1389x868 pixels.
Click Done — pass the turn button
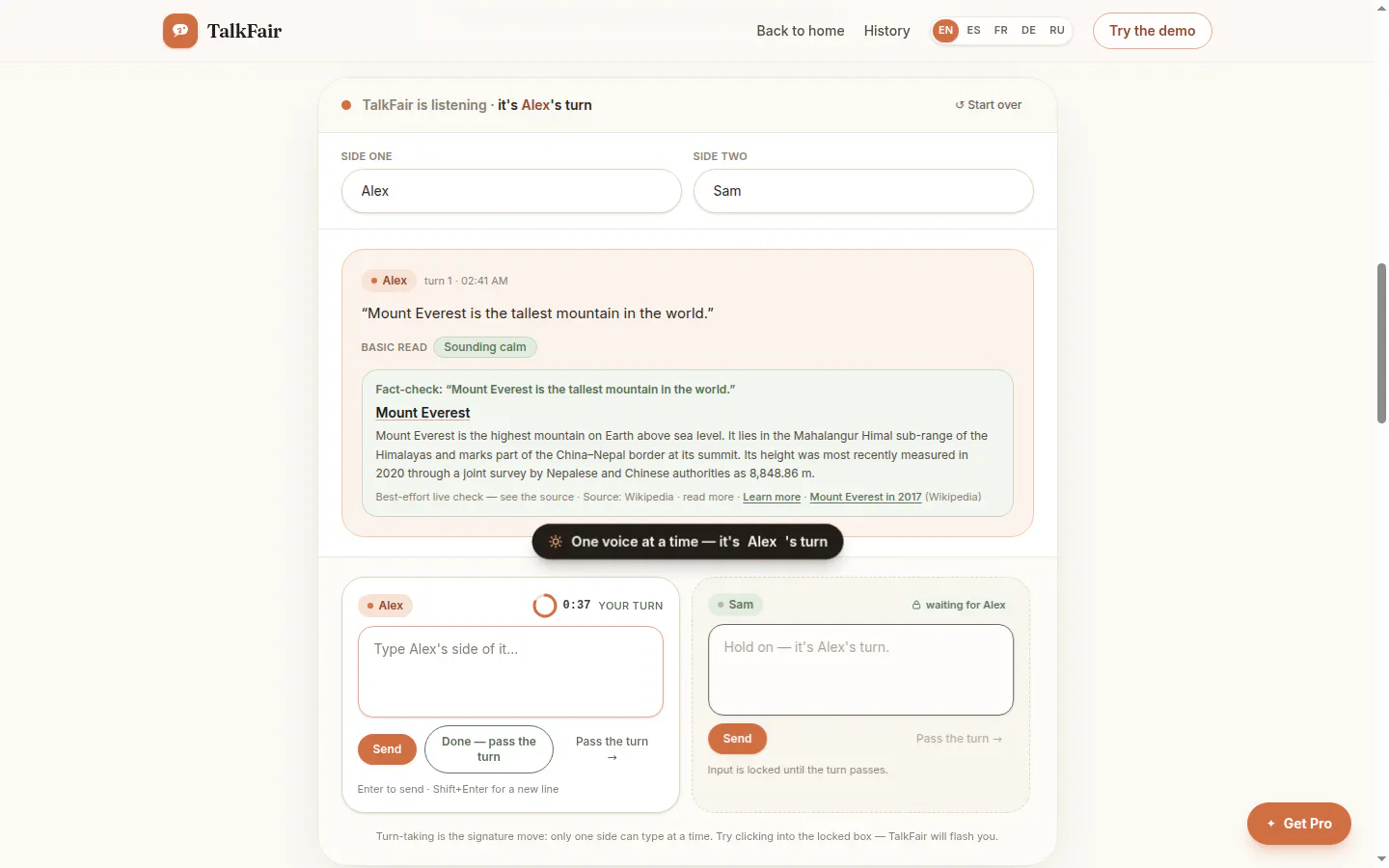(489, 749)
